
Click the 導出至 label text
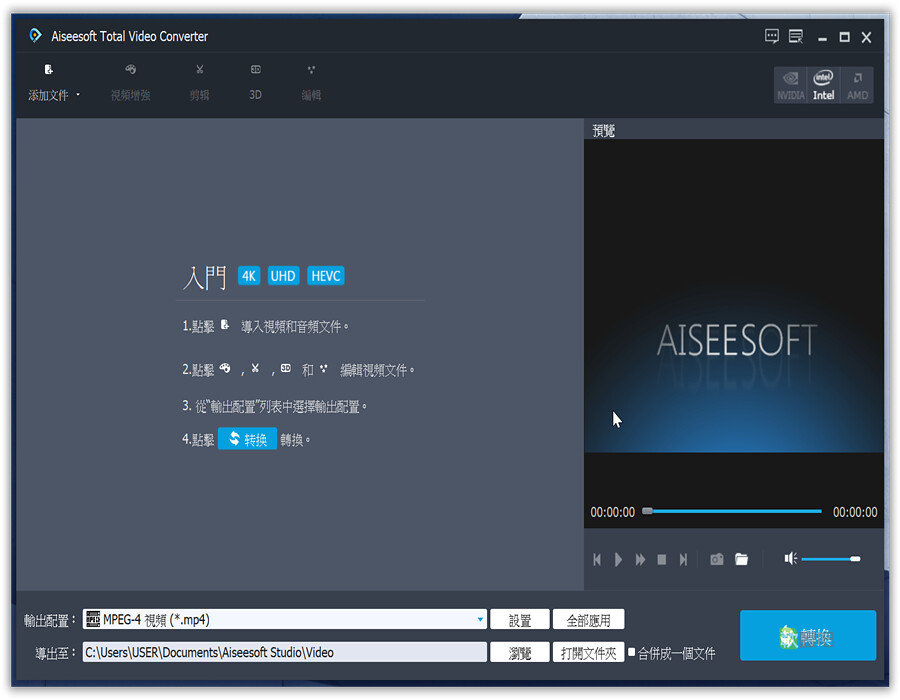(x=55, y=653)
